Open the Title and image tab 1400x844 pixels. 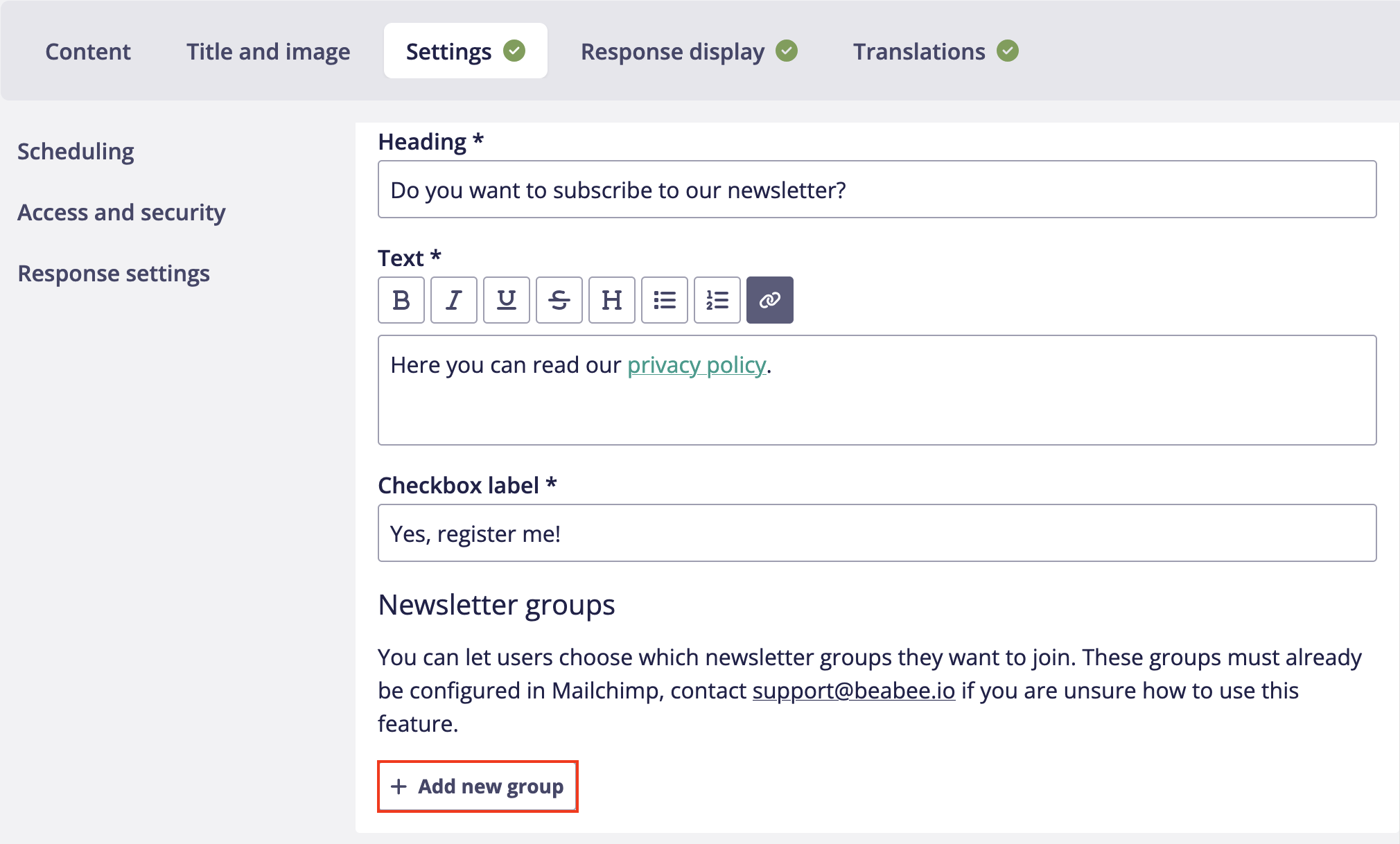click(x=268, y=51)
